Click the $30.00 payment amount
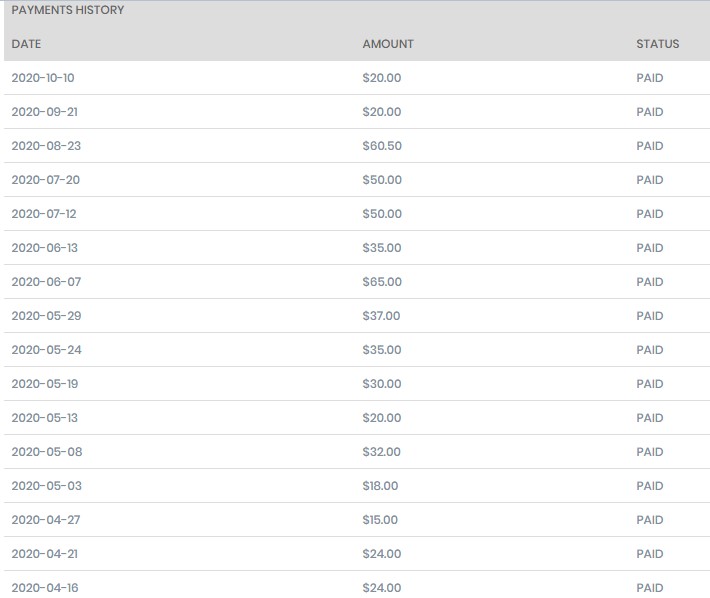The height and width of the screenshot is (598, 710). tap(382, 383)
